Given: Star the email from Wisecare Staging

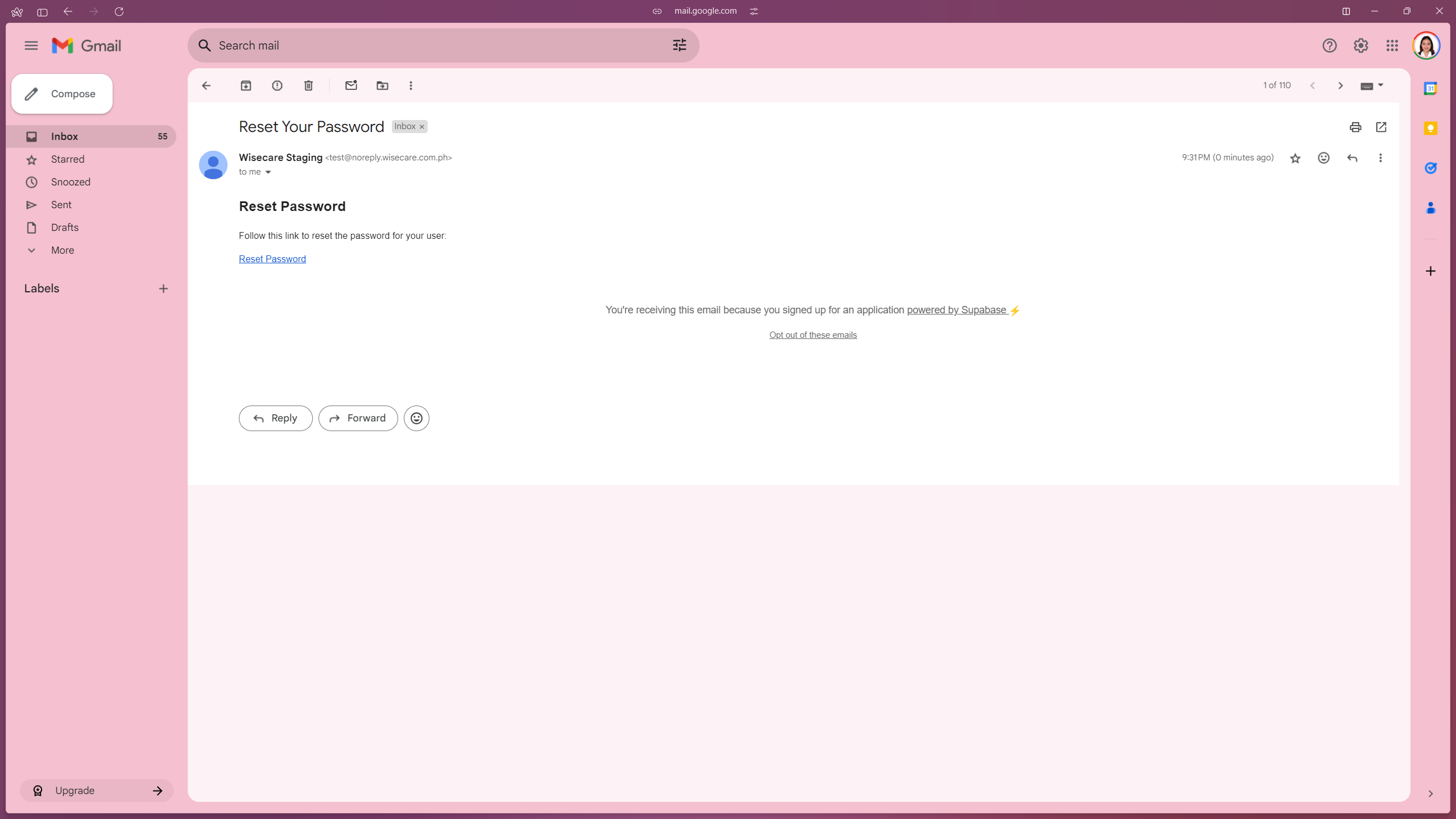Looking at the screenshot, I should [x=1295, y=158].
